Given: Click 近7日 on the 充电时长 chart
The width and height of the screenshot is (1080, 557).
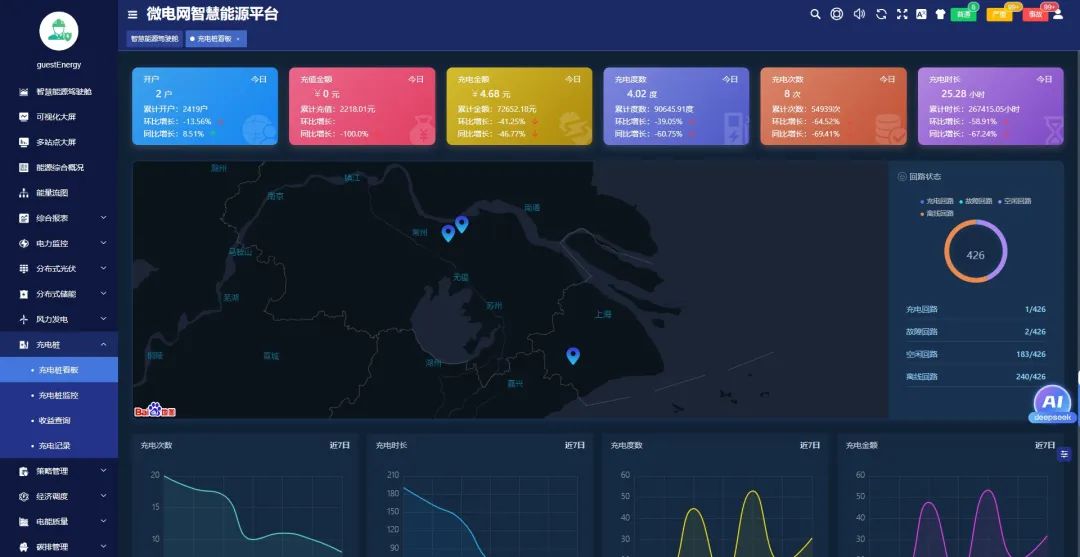Looking at the screenshot, I should (575, 445).
